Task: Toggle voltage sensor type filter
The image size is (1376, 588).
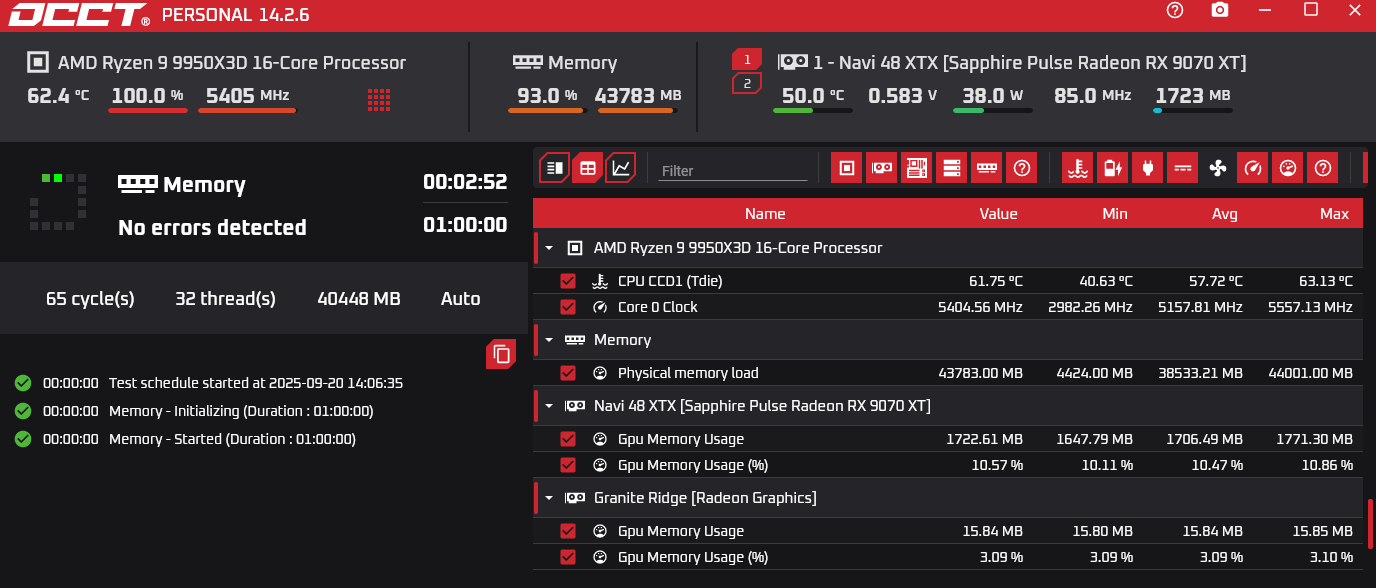Action: [x=1182, y=168]
